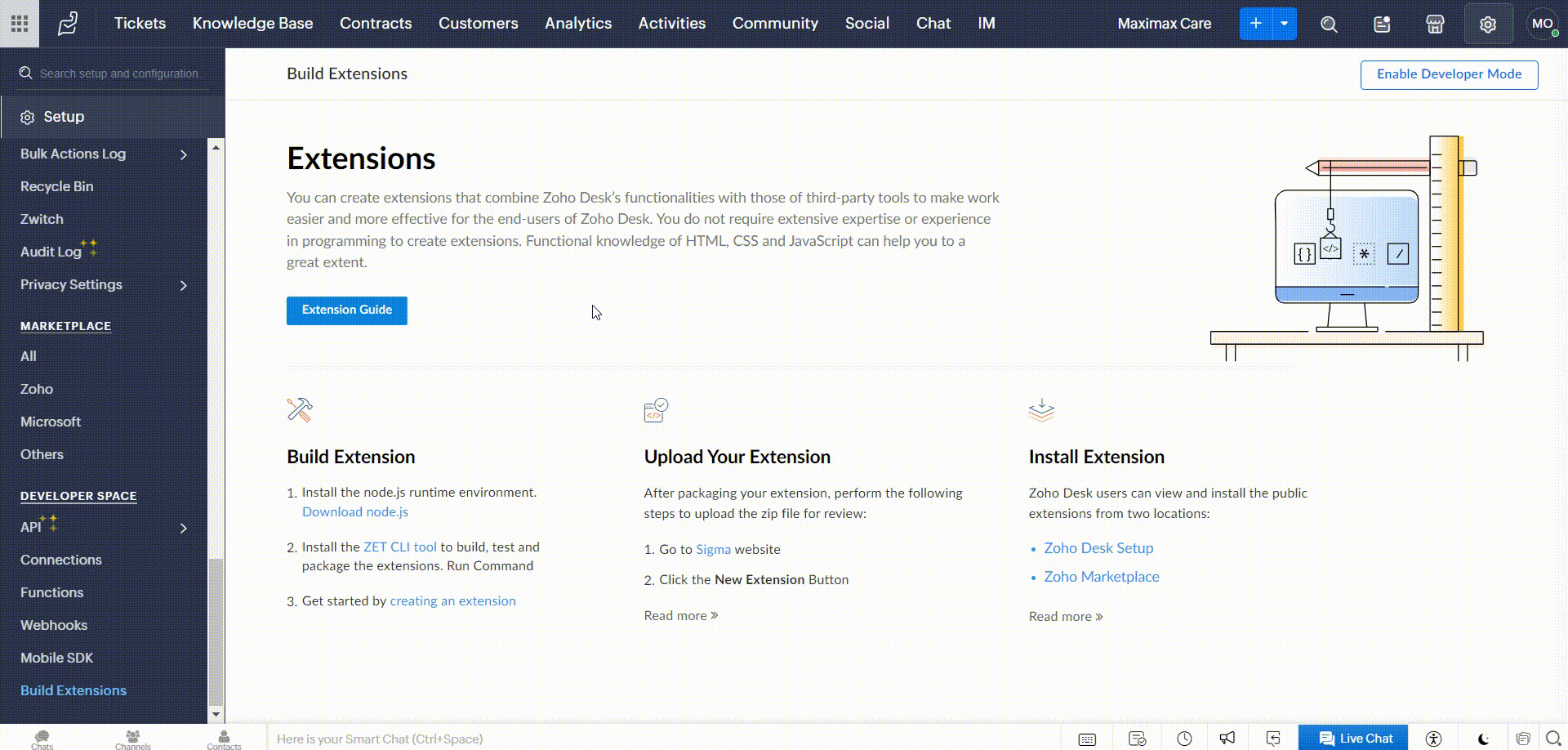This screenshot has height=750, width=1568.
Task: Click the announcements megaphone icon
Action: [1227, 739]
